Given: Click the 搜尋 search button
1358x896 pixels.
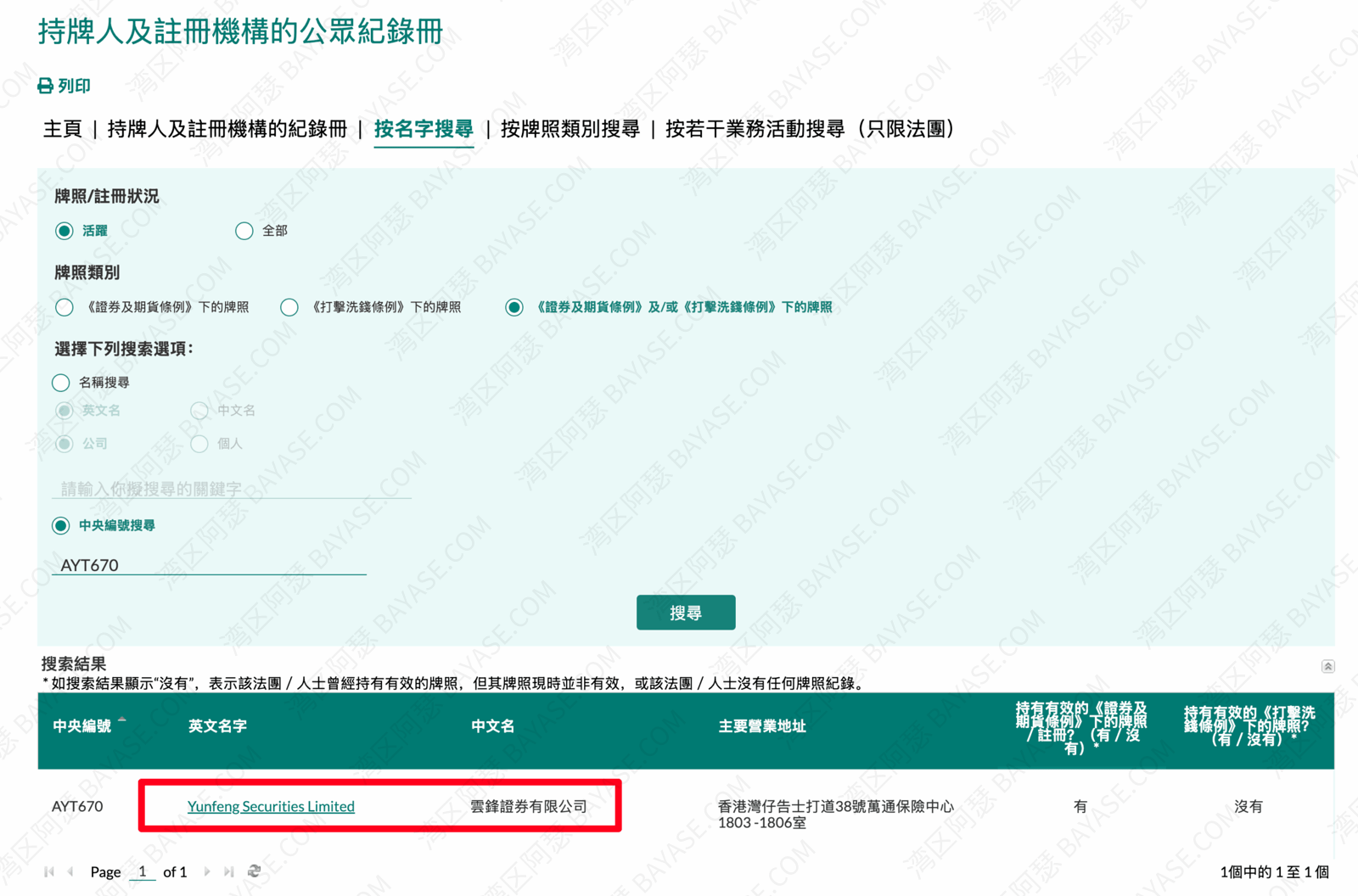Looking at the screenshot, I should (686, 613).
